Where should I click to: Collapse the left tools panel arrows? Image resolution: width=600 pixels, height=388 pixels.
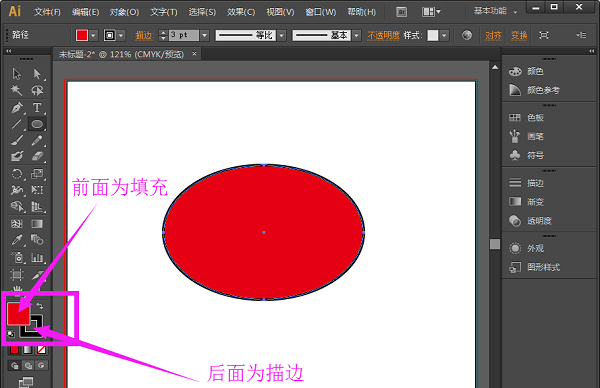coord(8,51)
